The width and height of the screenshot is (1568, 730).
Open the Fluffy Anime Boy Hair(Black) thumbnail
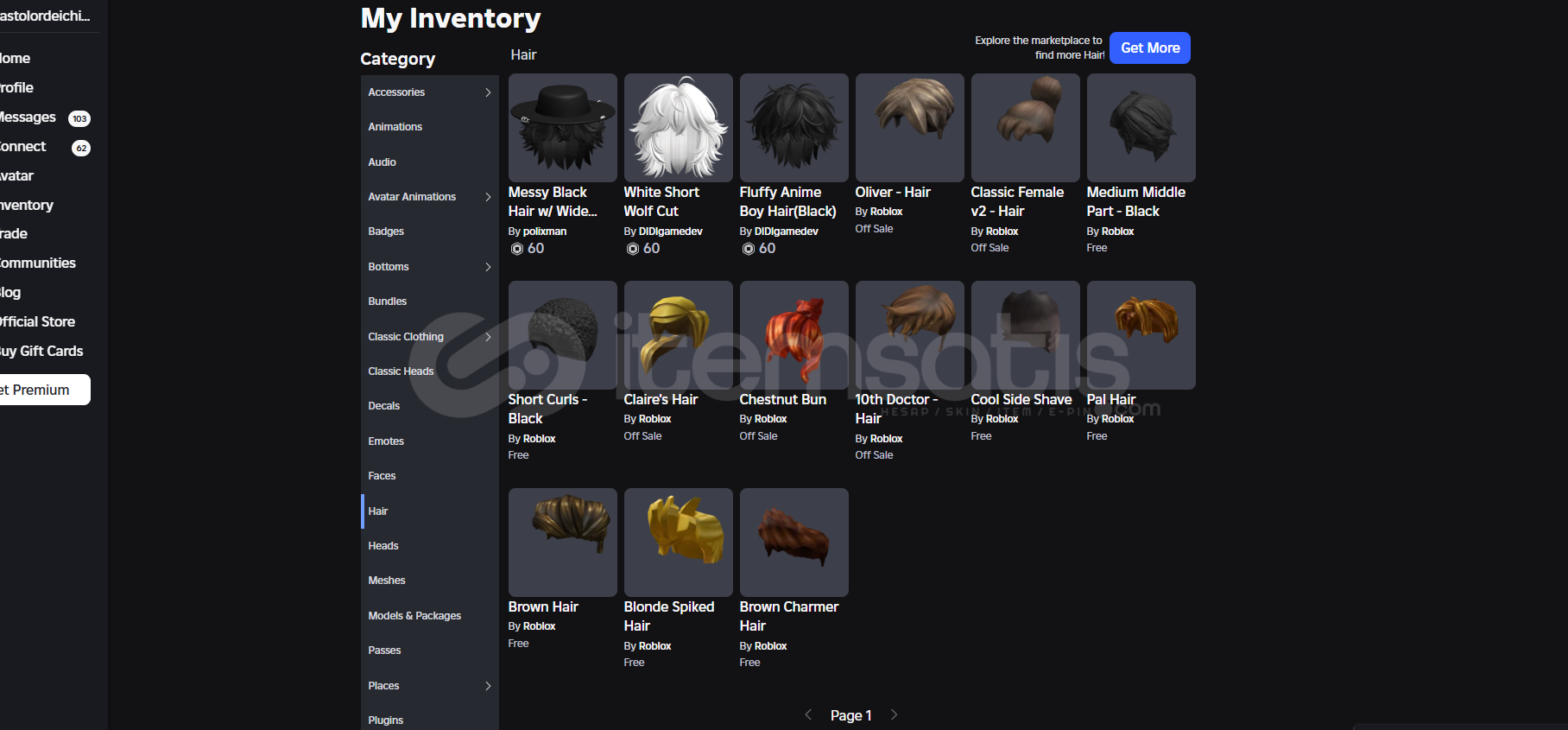(x=794, y=128)
